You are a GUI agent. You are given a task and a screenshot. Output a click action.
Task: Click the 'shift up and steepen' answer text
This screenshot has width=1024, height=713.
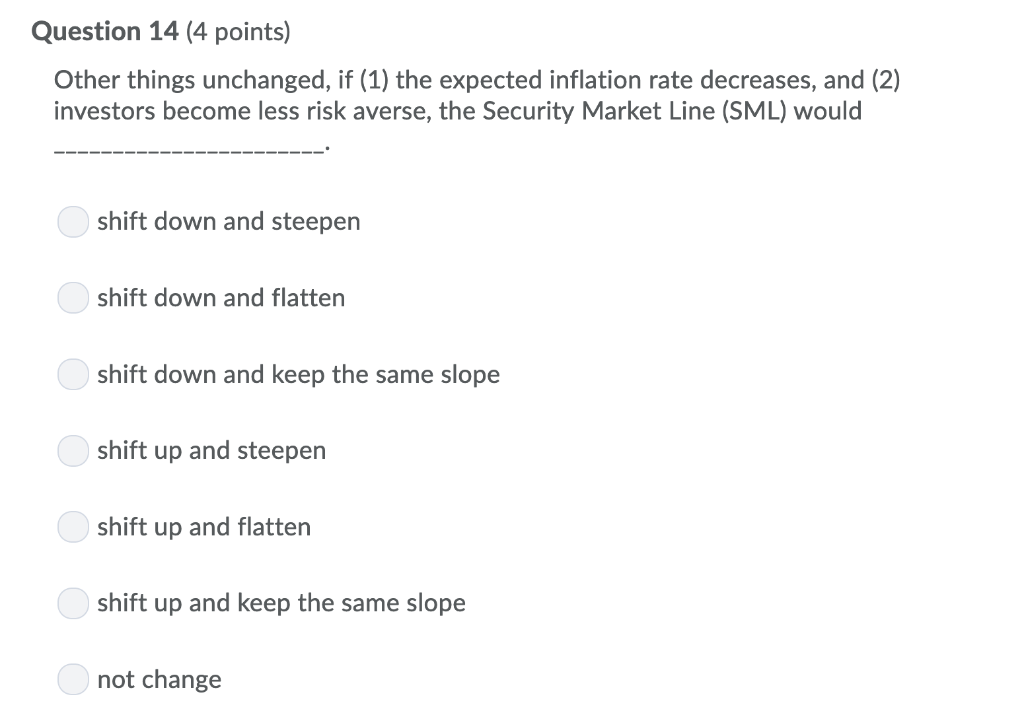[212, 451]
